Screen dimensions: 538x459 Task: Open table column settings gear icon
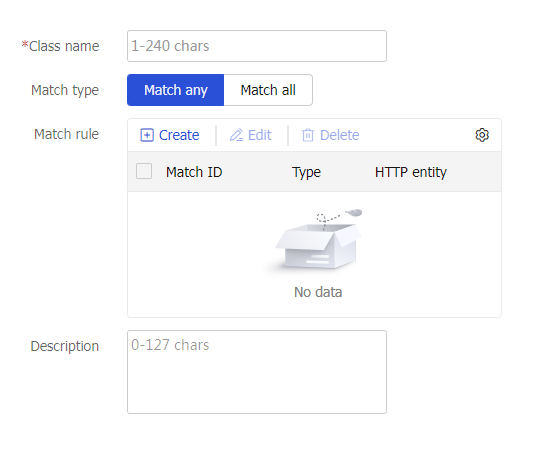coord(482,135)
